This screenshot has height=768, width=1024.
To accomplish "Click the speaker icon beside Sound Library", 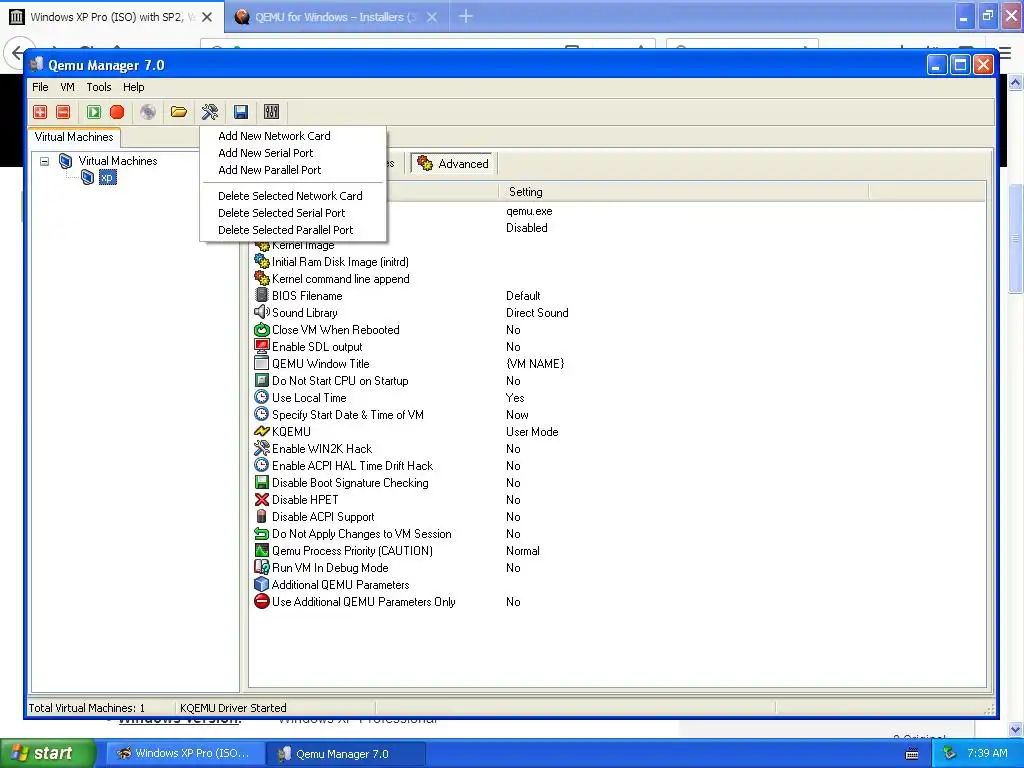I will [262, 312].
